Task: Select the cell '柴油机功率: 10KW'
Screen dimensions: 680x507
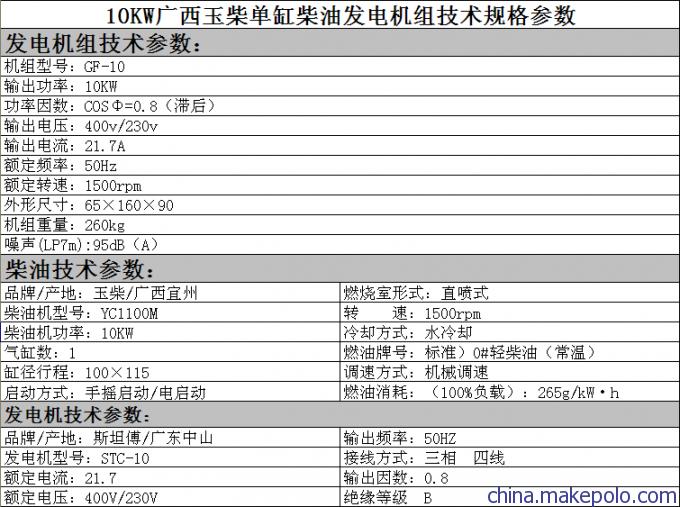Action: click(170, 332)
